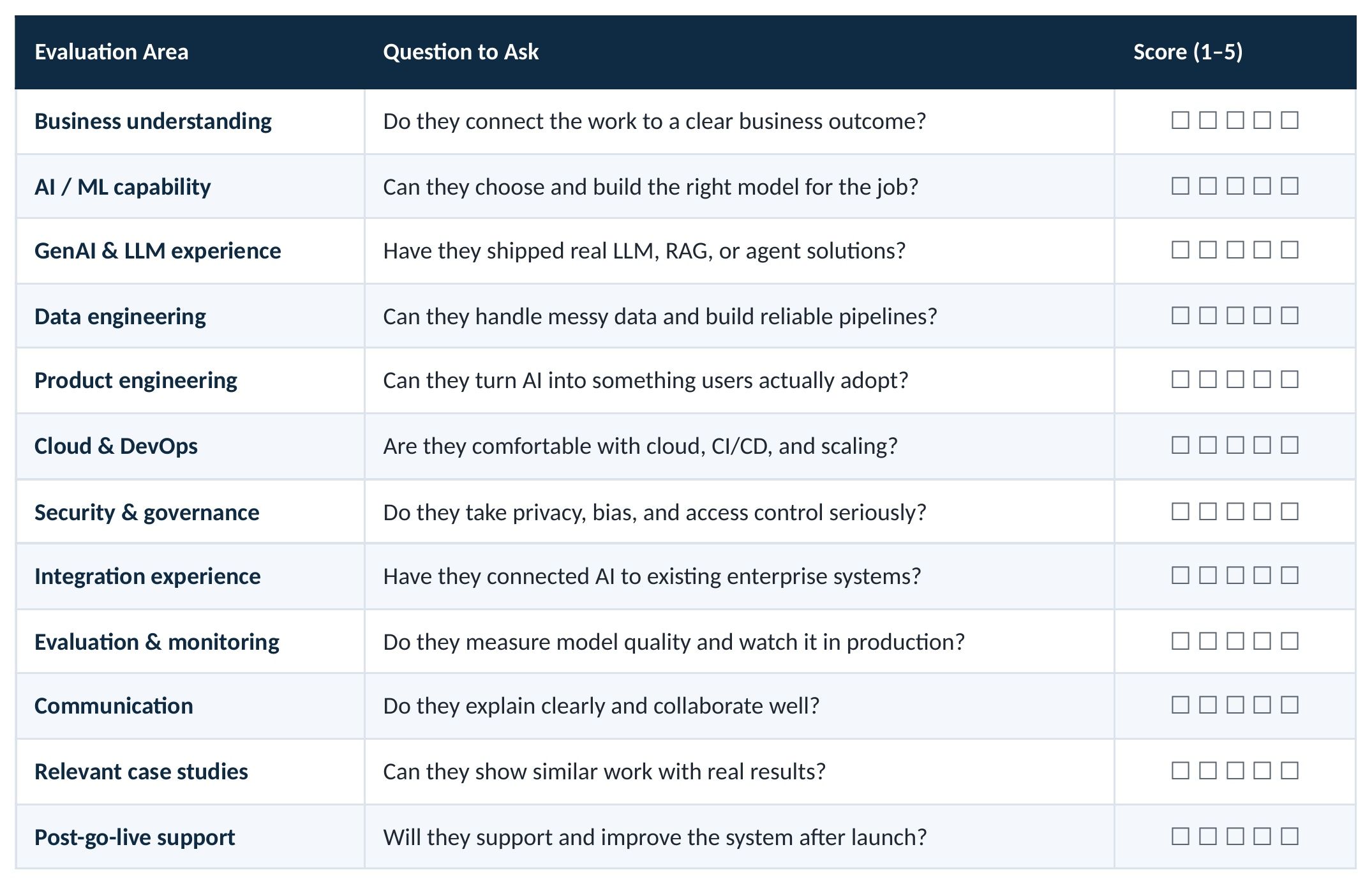Mark third score box for AI / ML capability
1372x884 pixels.
click(1235, 186)
